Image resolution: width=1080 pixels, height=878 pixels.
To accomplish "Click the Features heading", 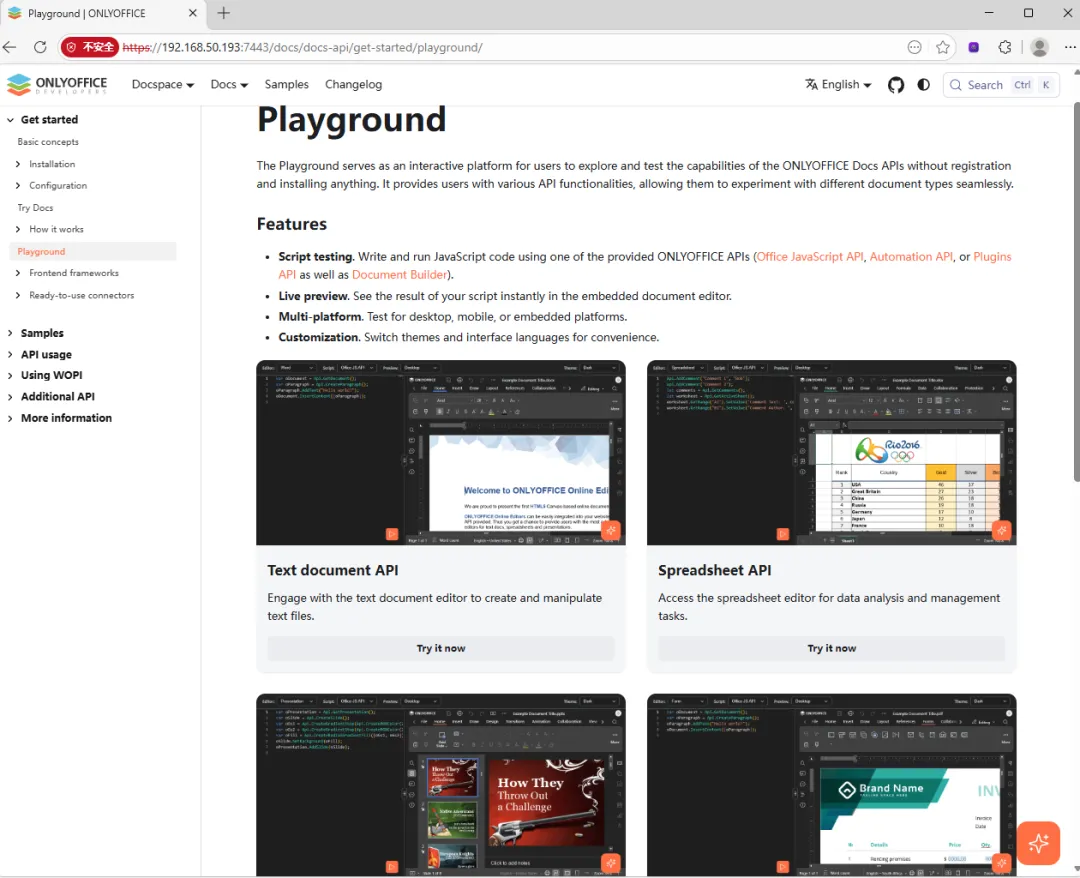I will coord(292,224).
